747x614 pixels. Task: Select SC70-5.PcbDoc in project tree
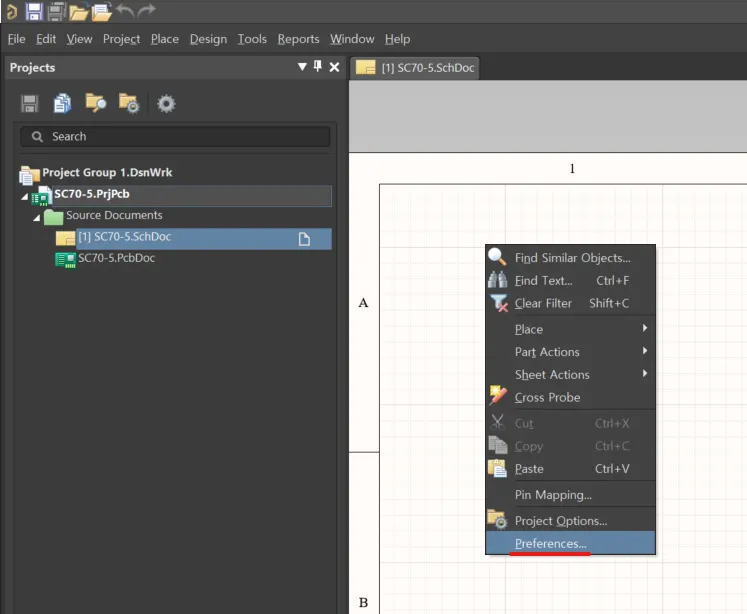tap(116, 258)
